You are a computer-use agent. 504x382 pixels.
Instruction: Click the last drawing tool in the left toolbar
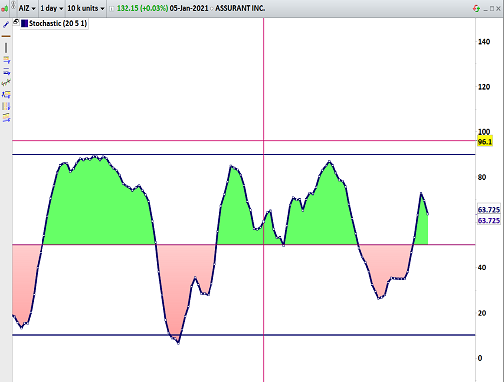point(6,117)
